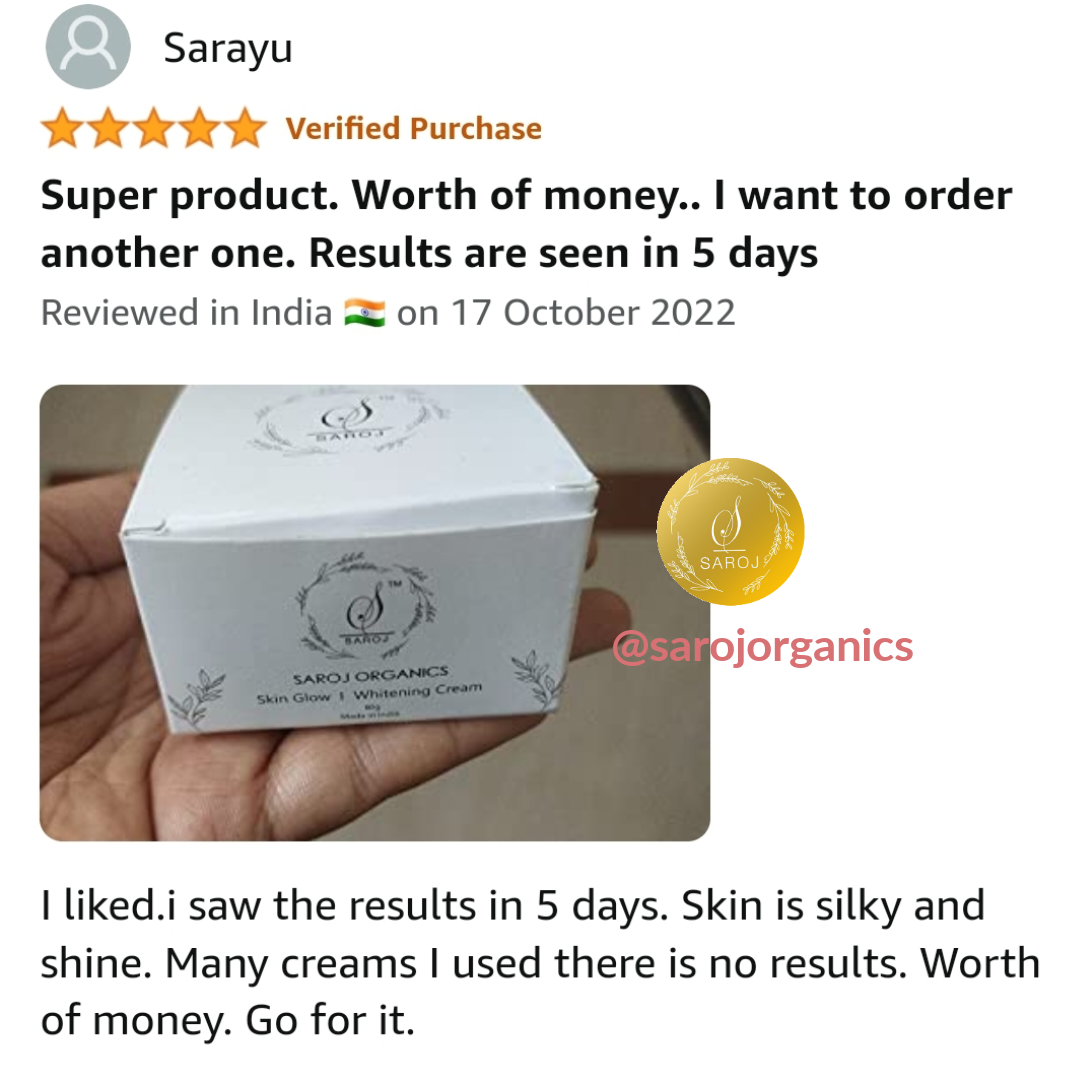Click Saroj Organics text on the box
Viewport: 1080px width, 1080px height.
(x=371, y=675)
